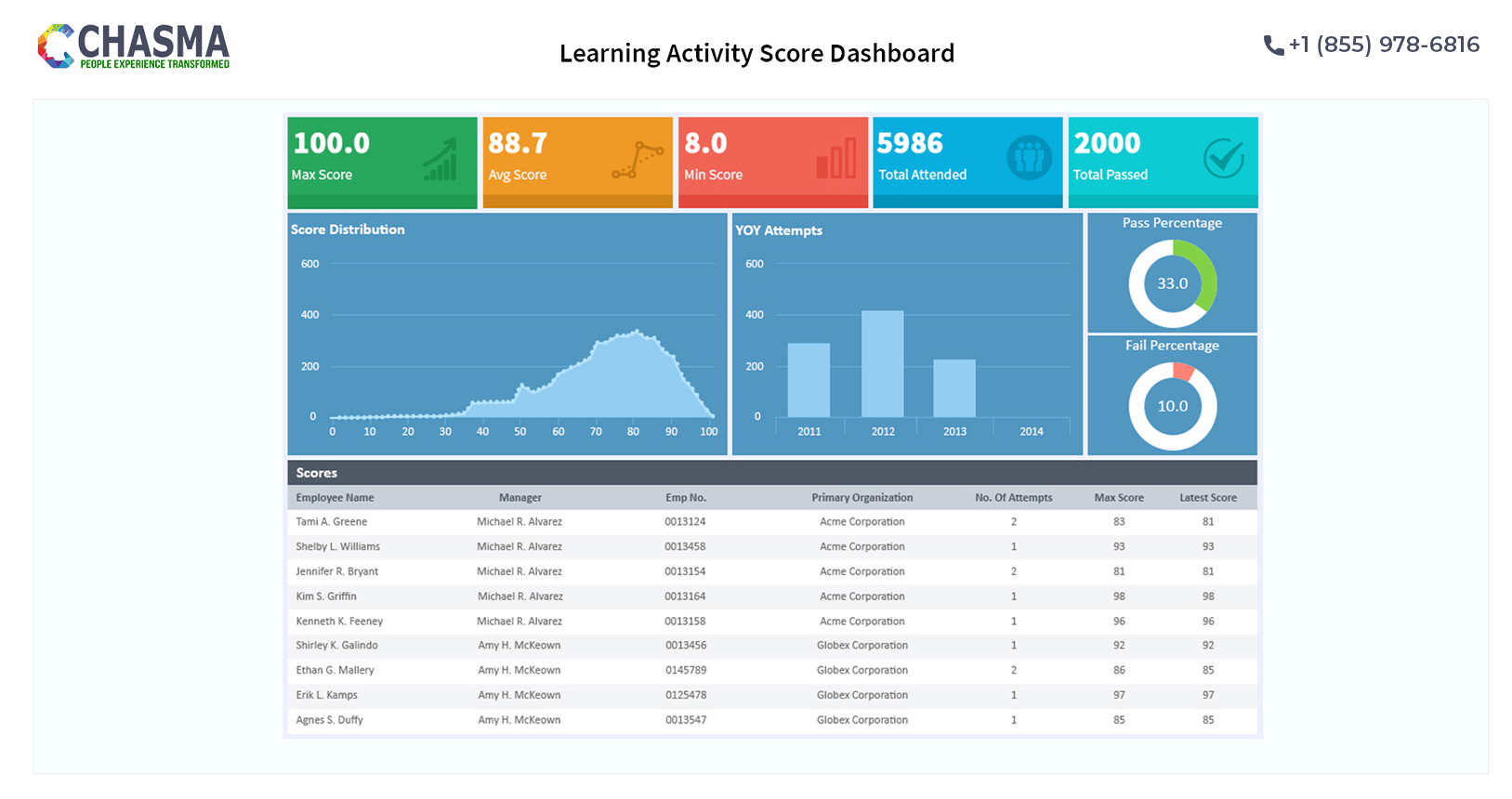Click the Primary Organization column header
Viewport: 1512px width, 799px height.
click(861, 498)
